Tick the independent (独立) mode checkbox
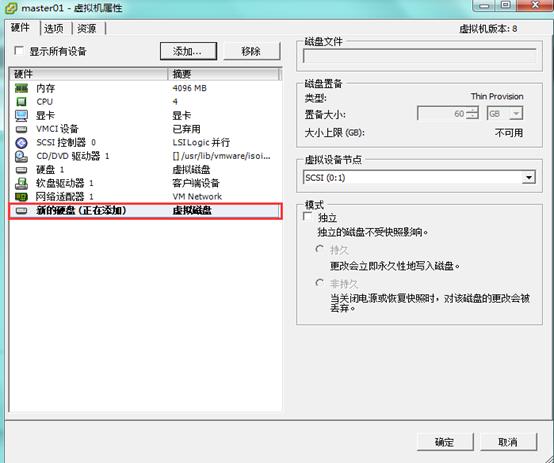Screen dimensions: 554x463 point(308,216)
